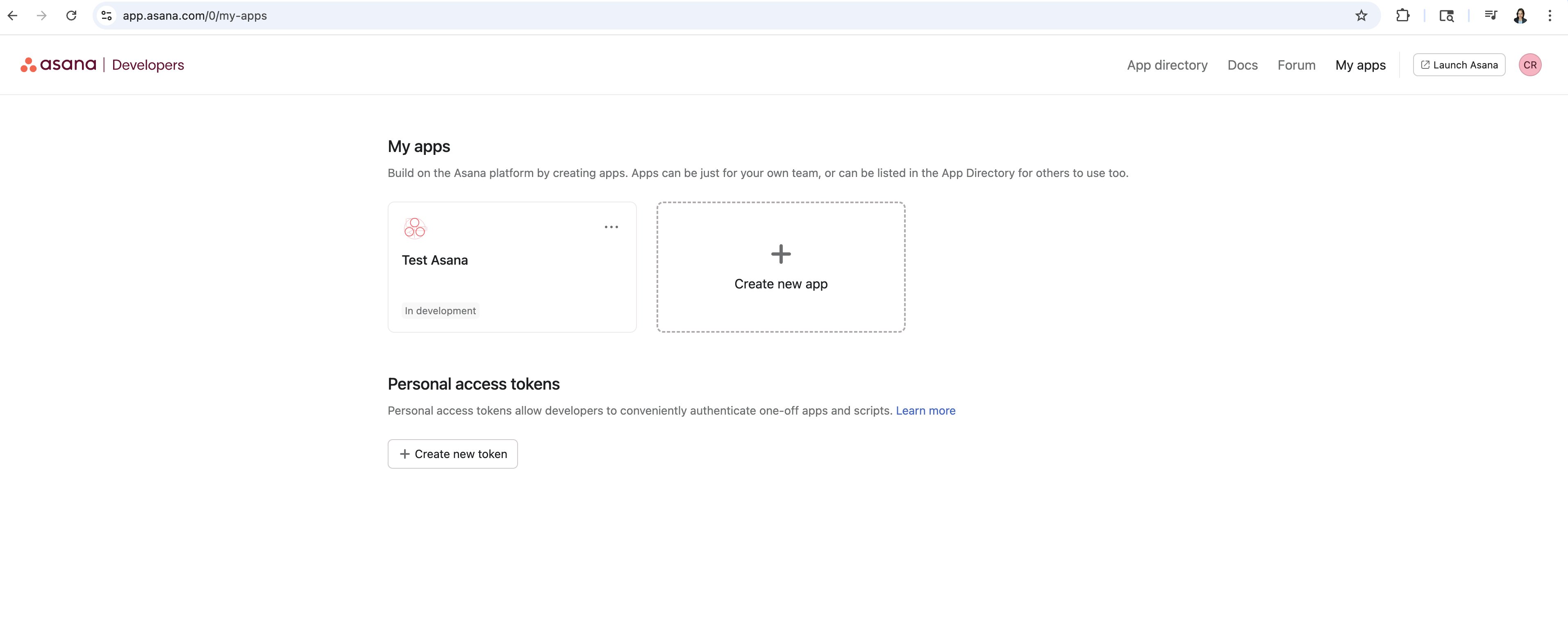This screenshot has width=1568, height=617.
Task: Open the browser extensions icon
Action: point(1403,15)
